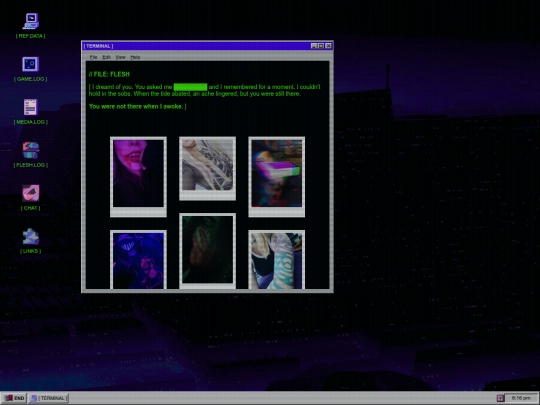
Task: Open the View menu in Terminal
Action: click(120, 57)
